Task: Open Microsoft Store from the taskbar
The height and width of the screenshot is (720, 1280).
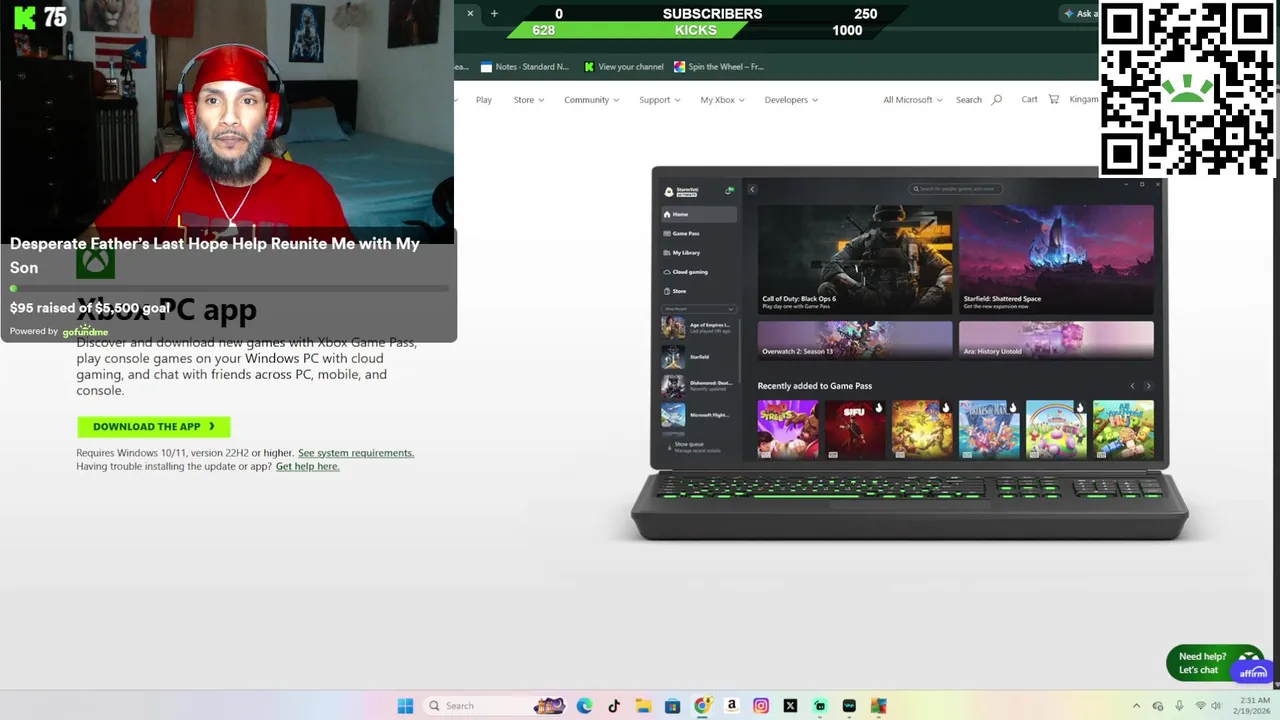Action: [x=672, y=706]
